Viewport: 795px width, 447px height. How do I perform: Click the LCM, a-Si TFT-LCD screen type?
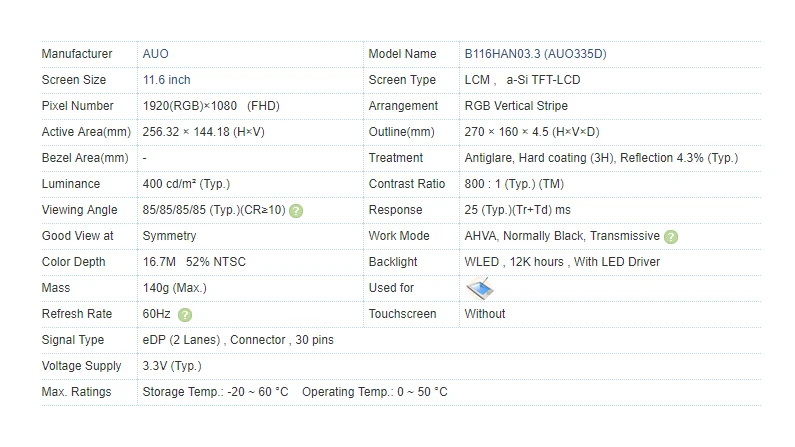pos(522,80)
